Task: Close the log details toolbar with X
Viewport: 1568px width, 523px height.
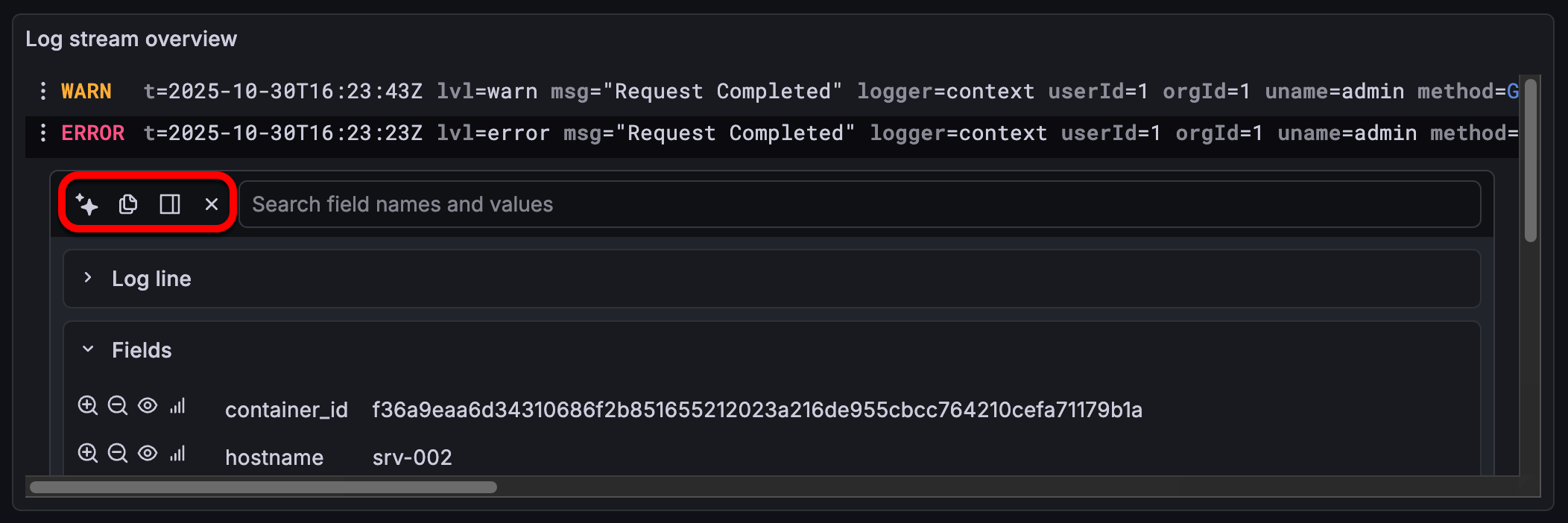Action: tap(211, 204)
